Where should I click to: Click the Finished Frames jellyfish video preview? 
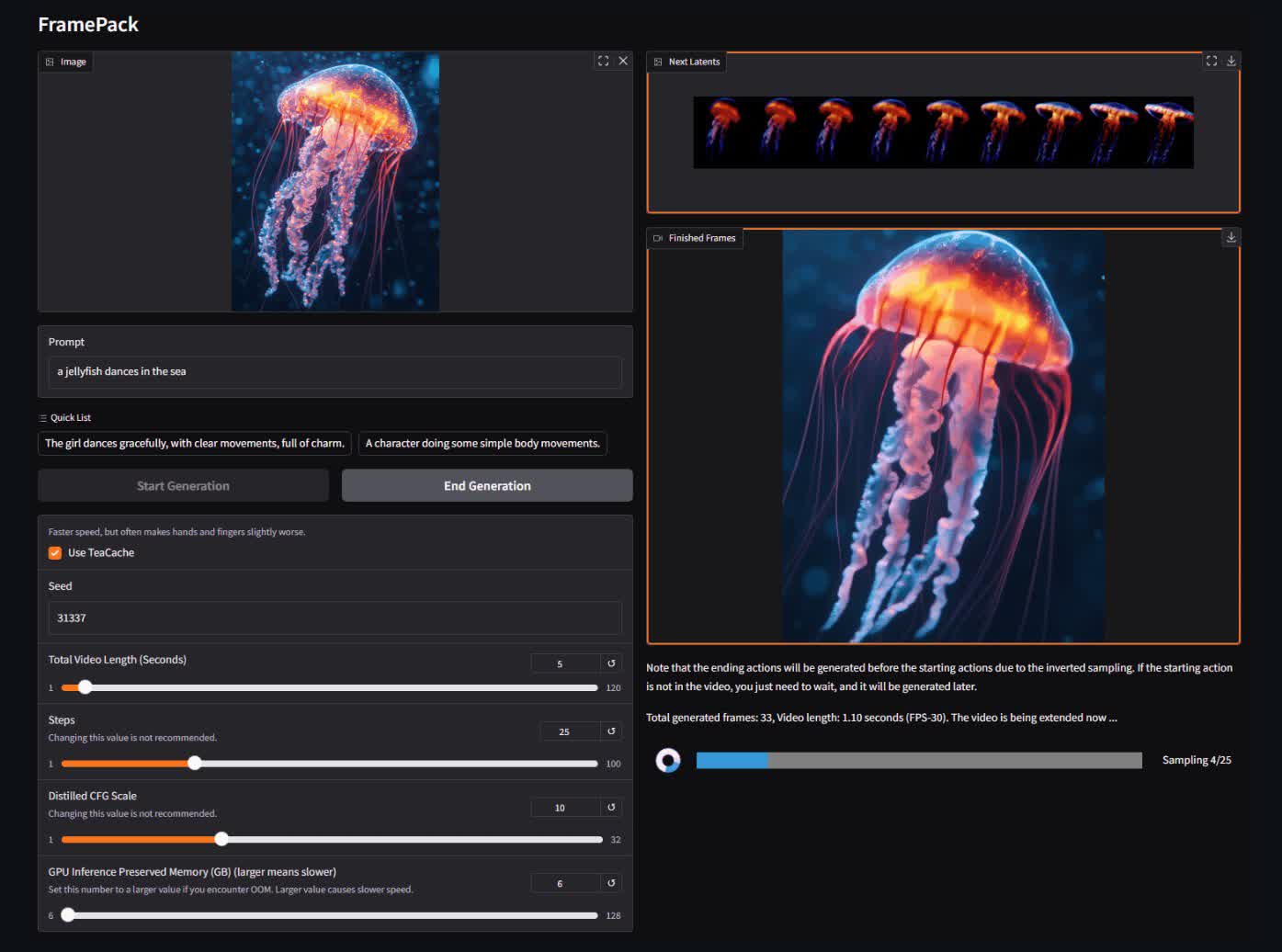click(x=943, y=436)
